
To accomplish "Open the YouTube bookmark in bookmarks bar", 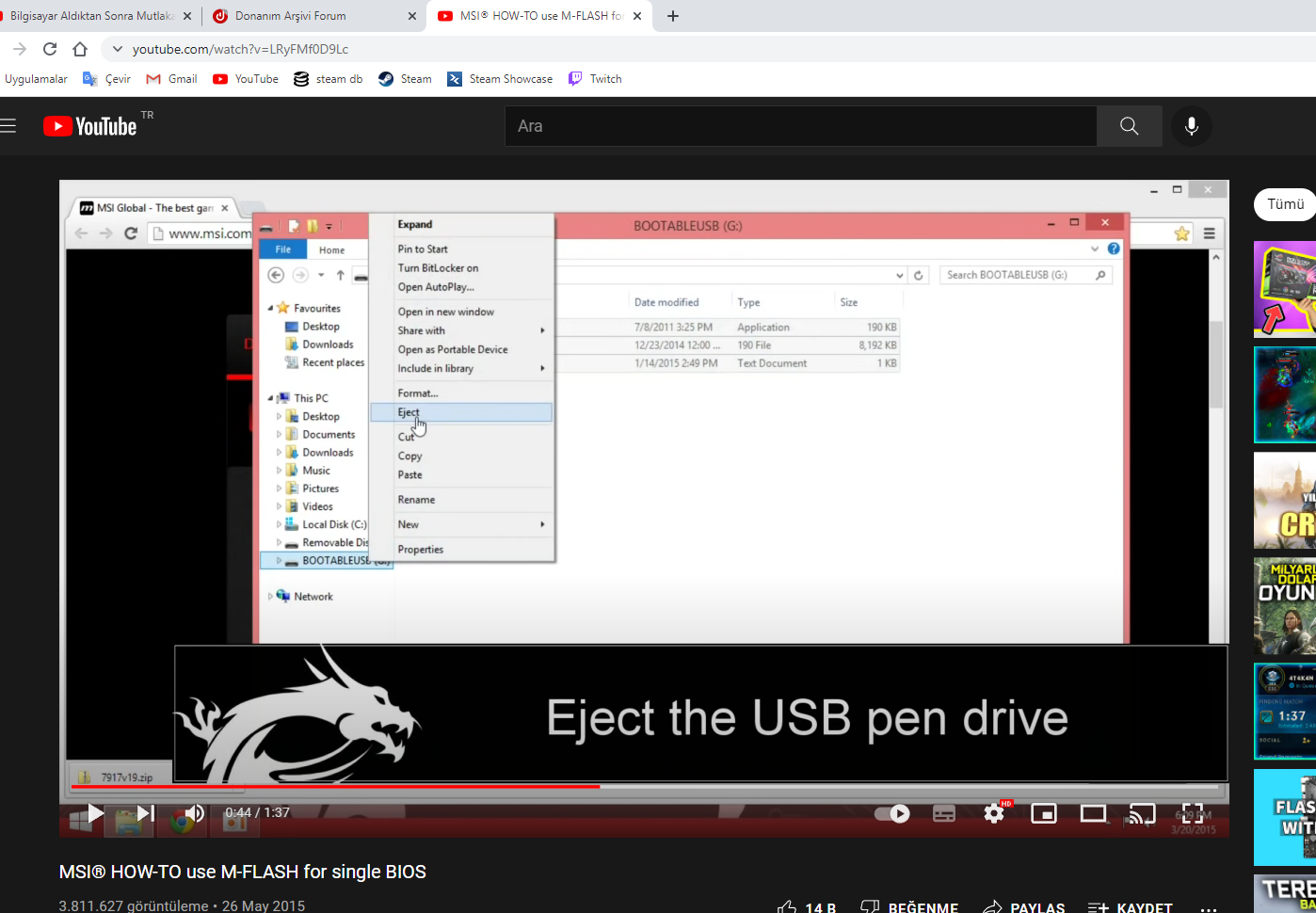I will pyautogui.click(x=246, y=79).
